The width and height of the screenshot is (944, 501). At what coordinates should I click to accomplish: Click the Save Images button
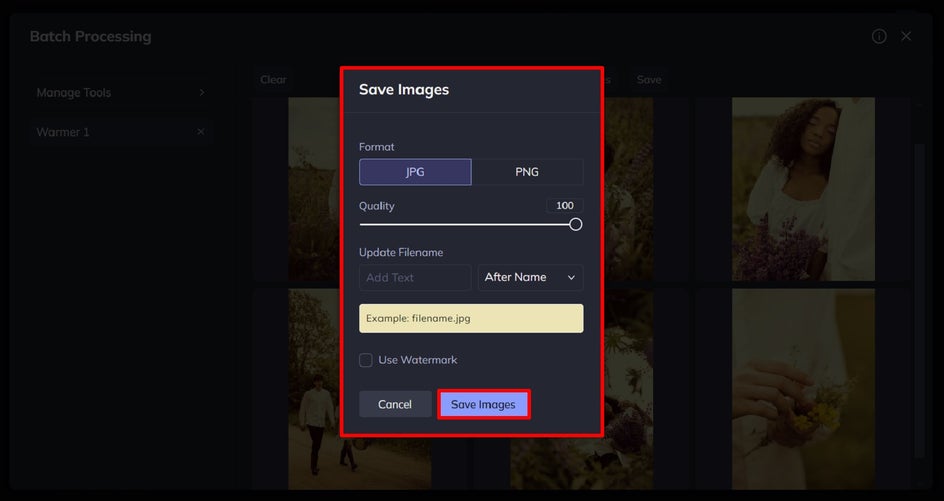tap(483, 404)
